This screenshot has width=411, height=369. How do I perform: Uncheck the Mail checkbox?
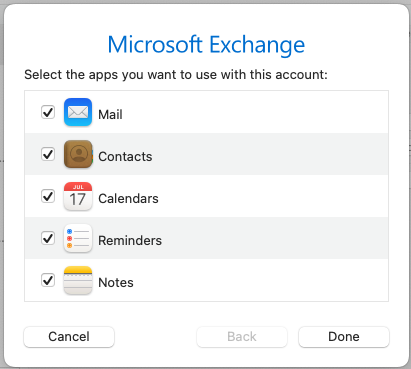click(48, 112)
